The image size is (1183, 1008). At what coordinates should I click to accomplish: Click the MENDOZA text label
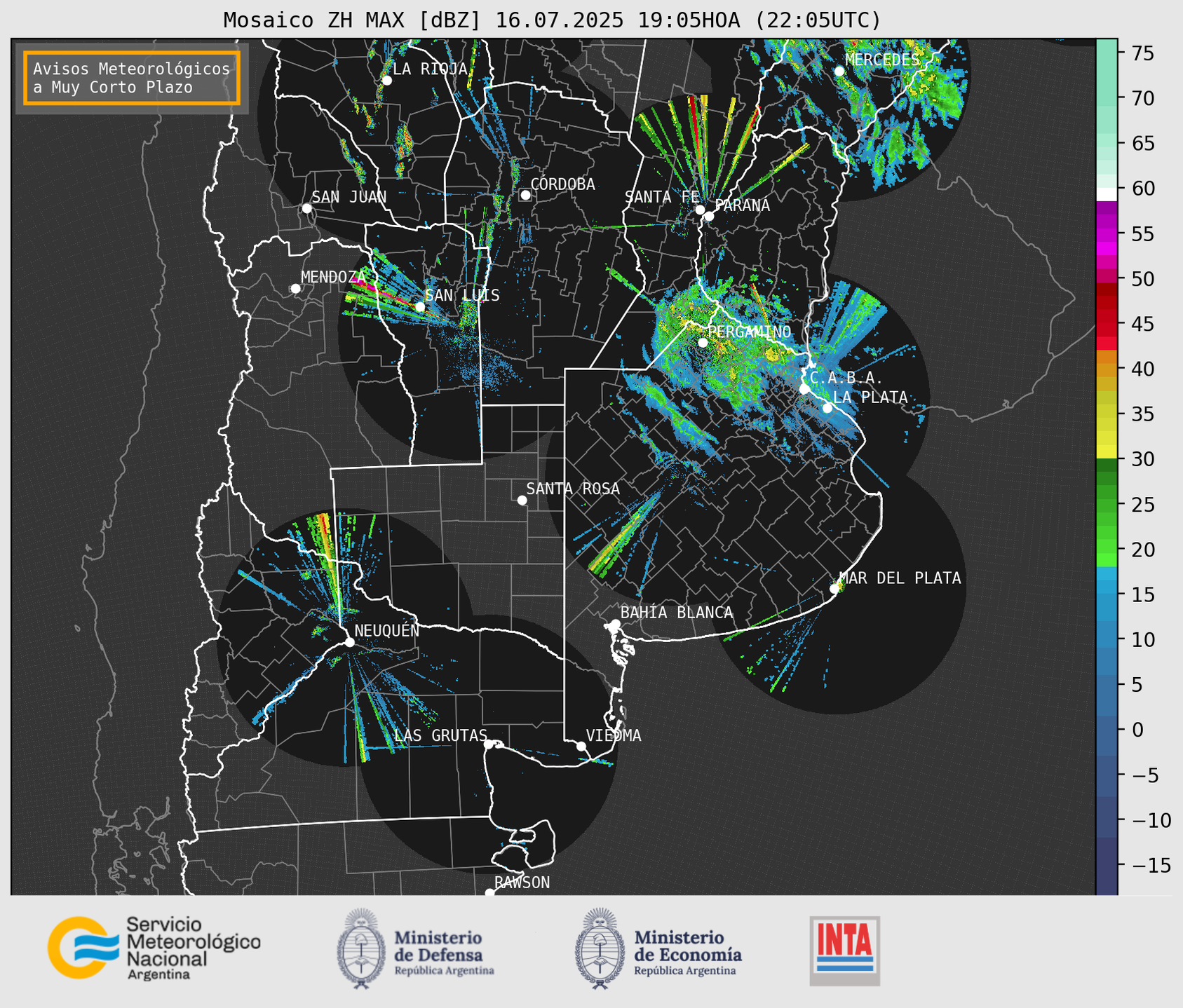pos(334,277)
